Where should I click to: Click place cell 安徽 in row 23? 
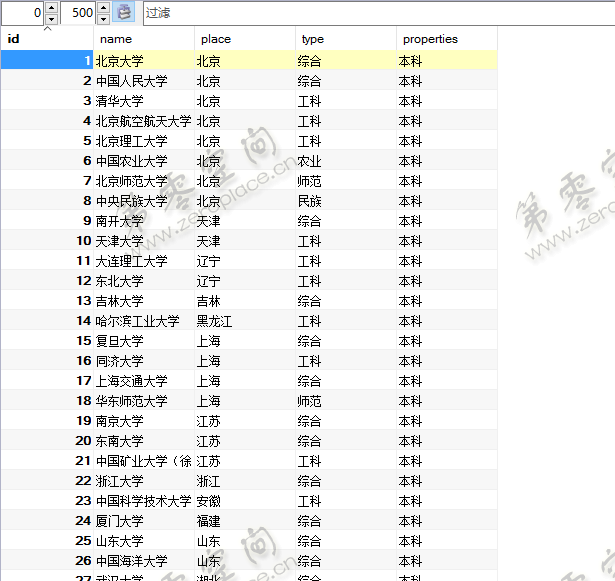[x=245, y=501]
